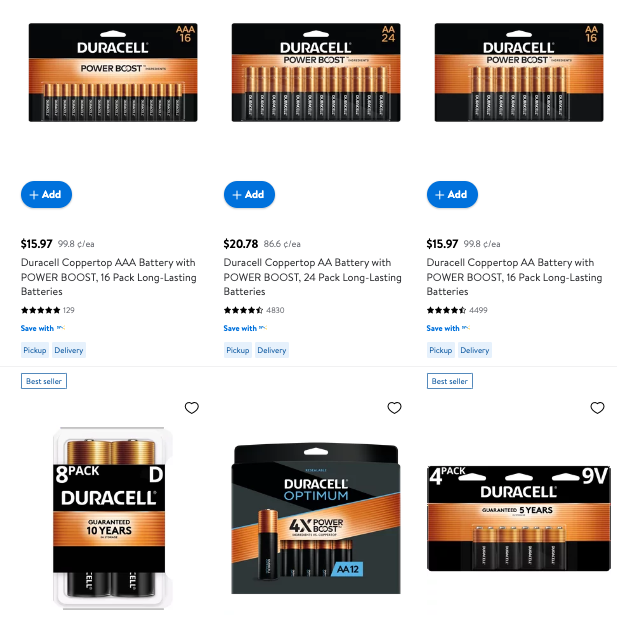
Task: Open the Duracell AAA 16 pack product image
Action: (113, 72)
